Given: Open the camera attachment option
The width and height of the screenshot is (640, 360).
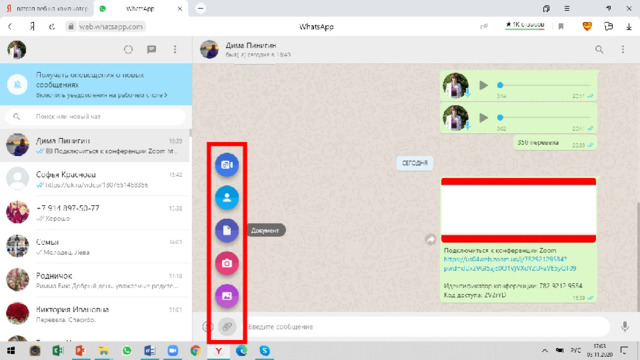Looking at the screenshot, I should tap(227, 263).
